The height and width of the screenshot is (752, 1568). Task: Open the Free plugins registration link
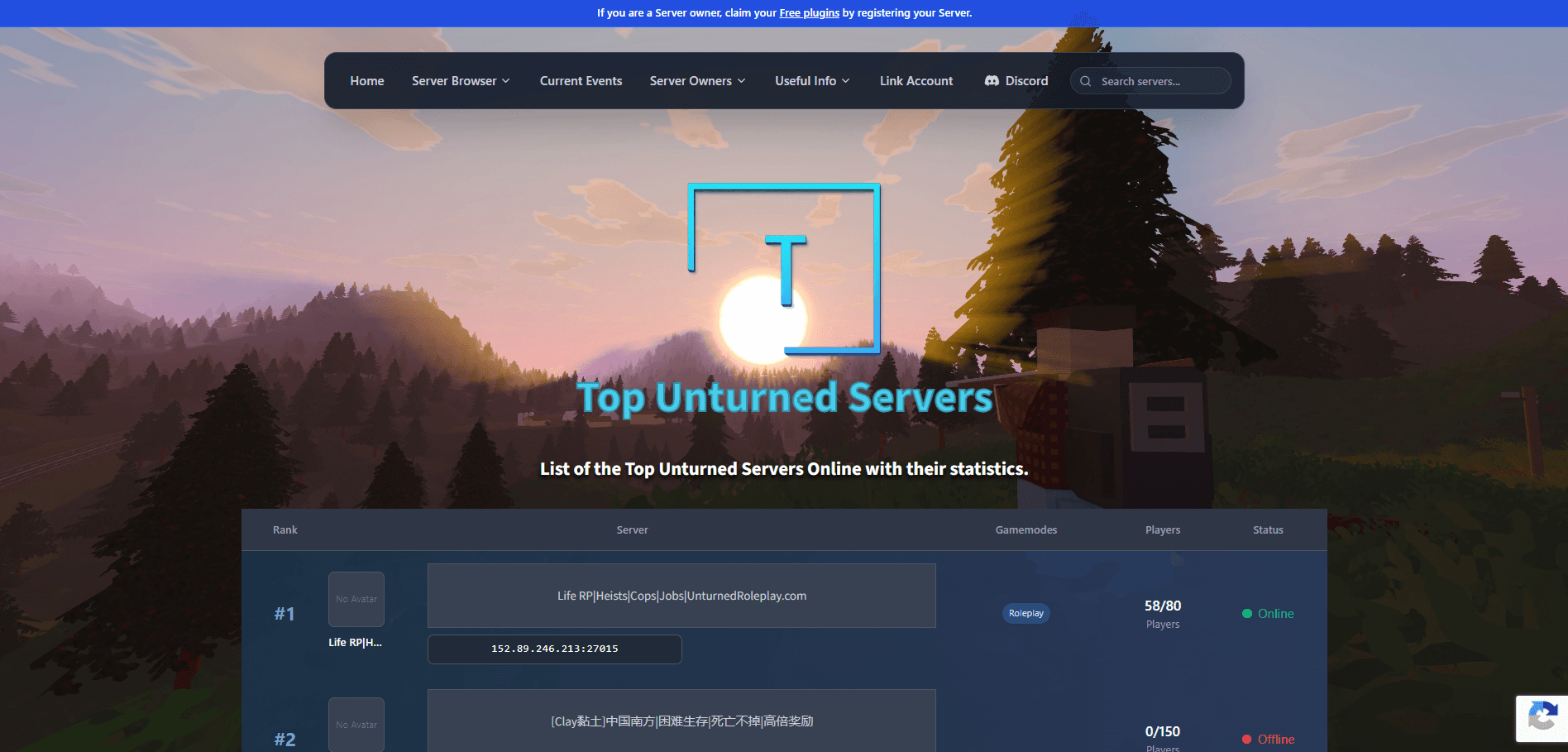(x=809, y=12)
